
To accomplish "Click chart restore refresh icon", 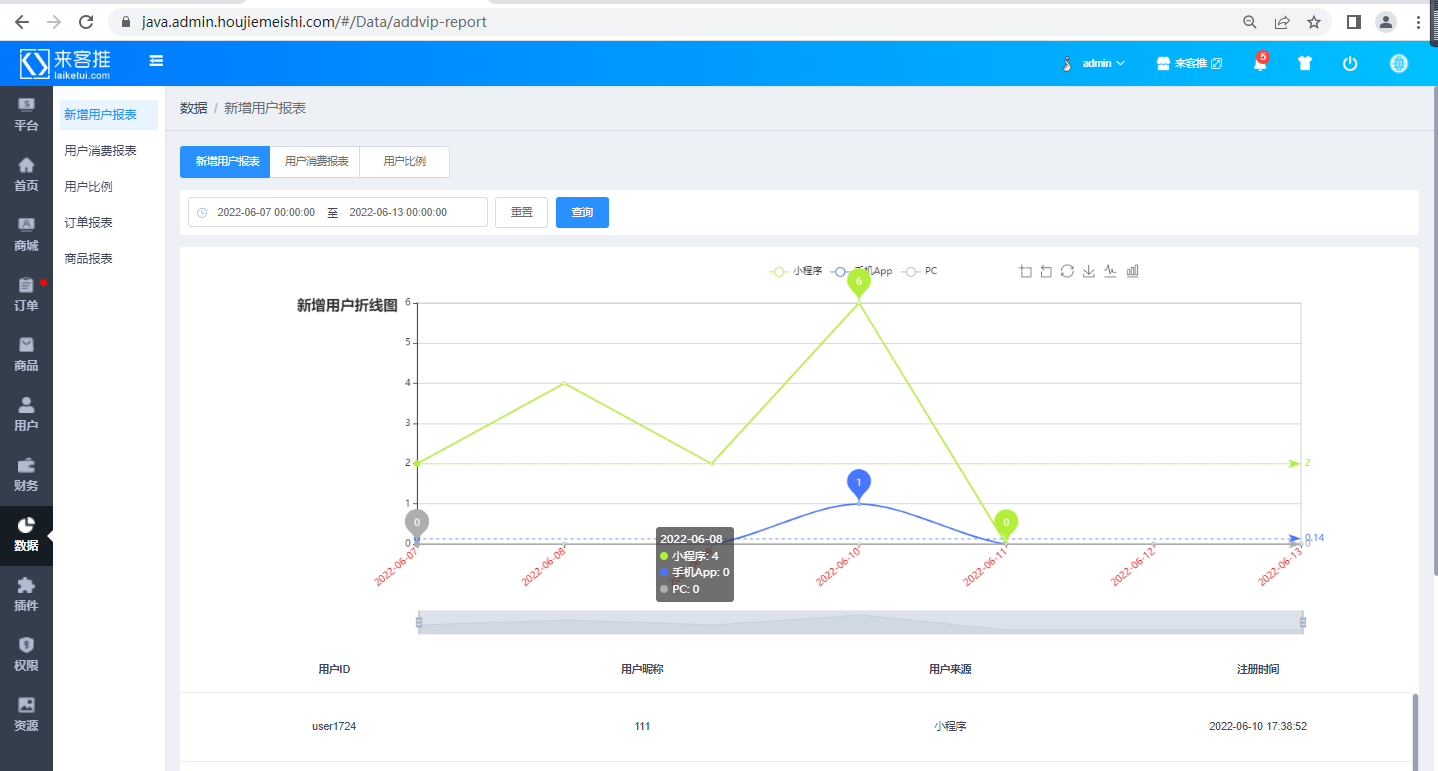I will coord(1067,271).
